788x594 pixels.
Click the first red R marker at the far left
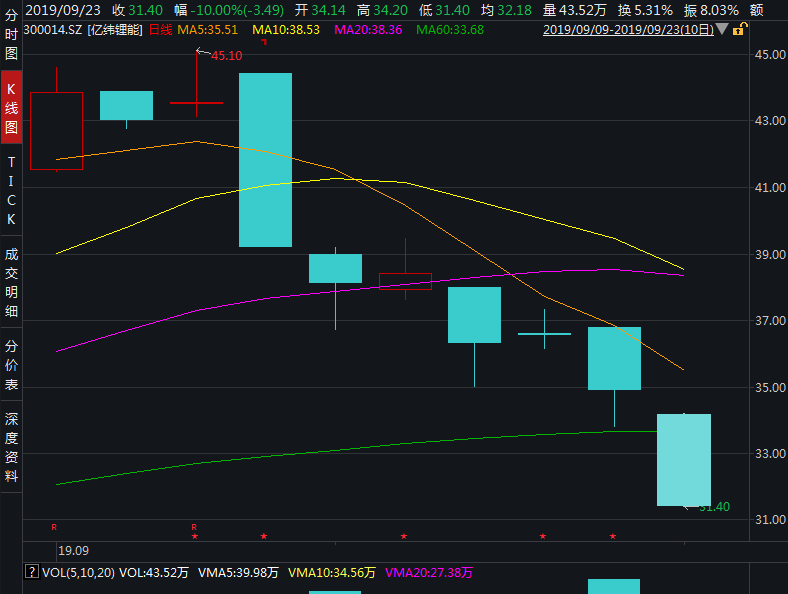tap(54, 526)
